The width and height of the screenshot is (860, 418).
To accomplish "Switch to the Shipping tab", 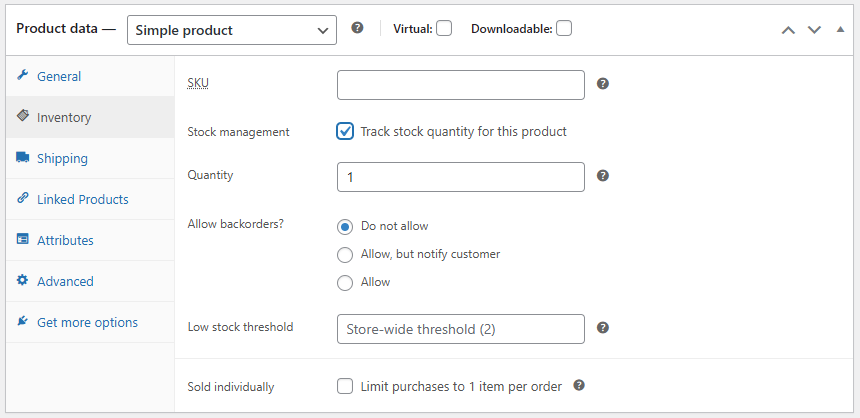I will pos(90,159).
